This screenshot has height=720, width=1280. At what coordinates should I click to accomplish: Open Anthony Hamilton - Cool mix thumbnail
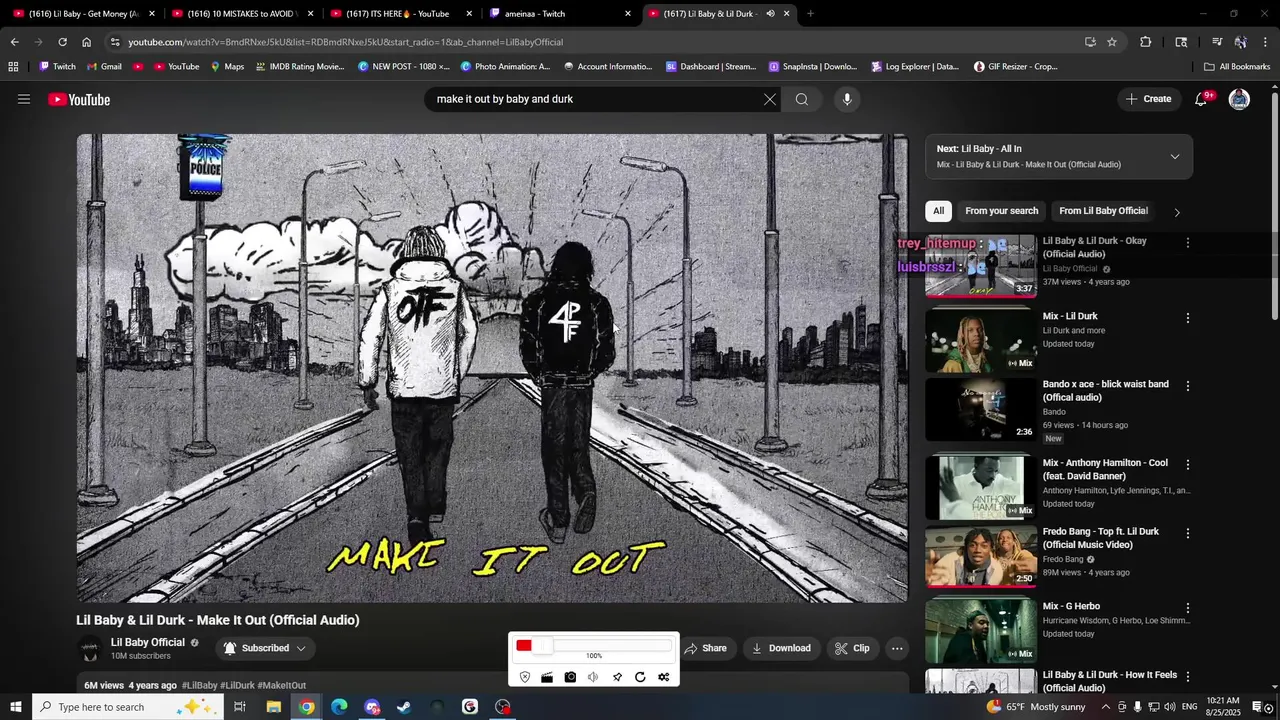coord(981,487)
